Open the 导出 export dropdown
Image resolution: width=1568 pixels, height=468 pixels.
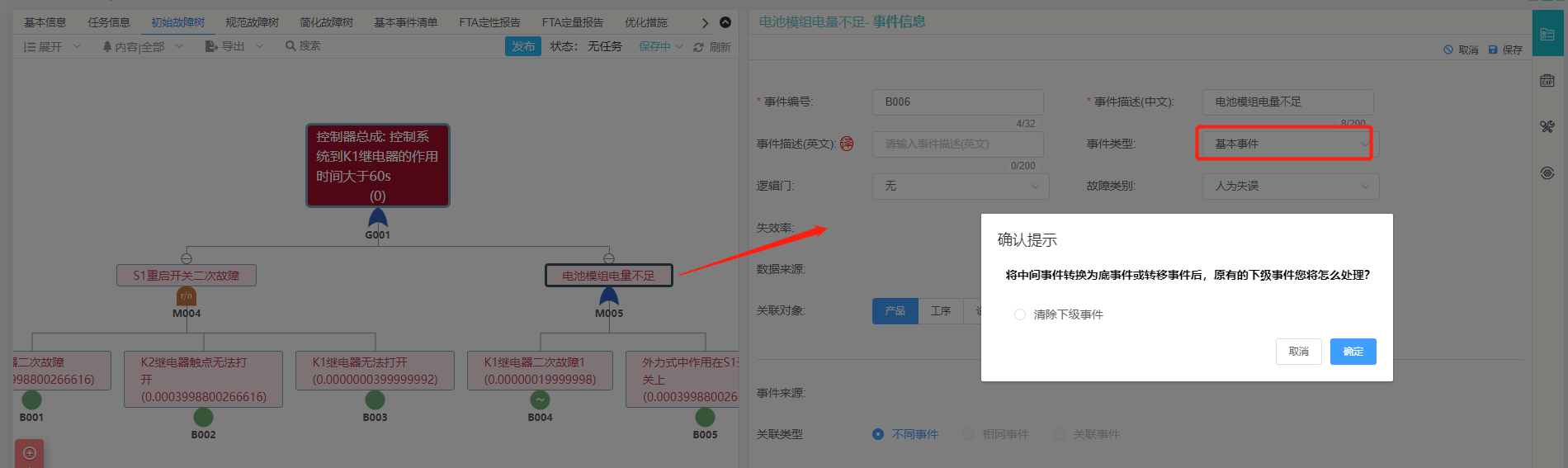click(x=234, y=46)
